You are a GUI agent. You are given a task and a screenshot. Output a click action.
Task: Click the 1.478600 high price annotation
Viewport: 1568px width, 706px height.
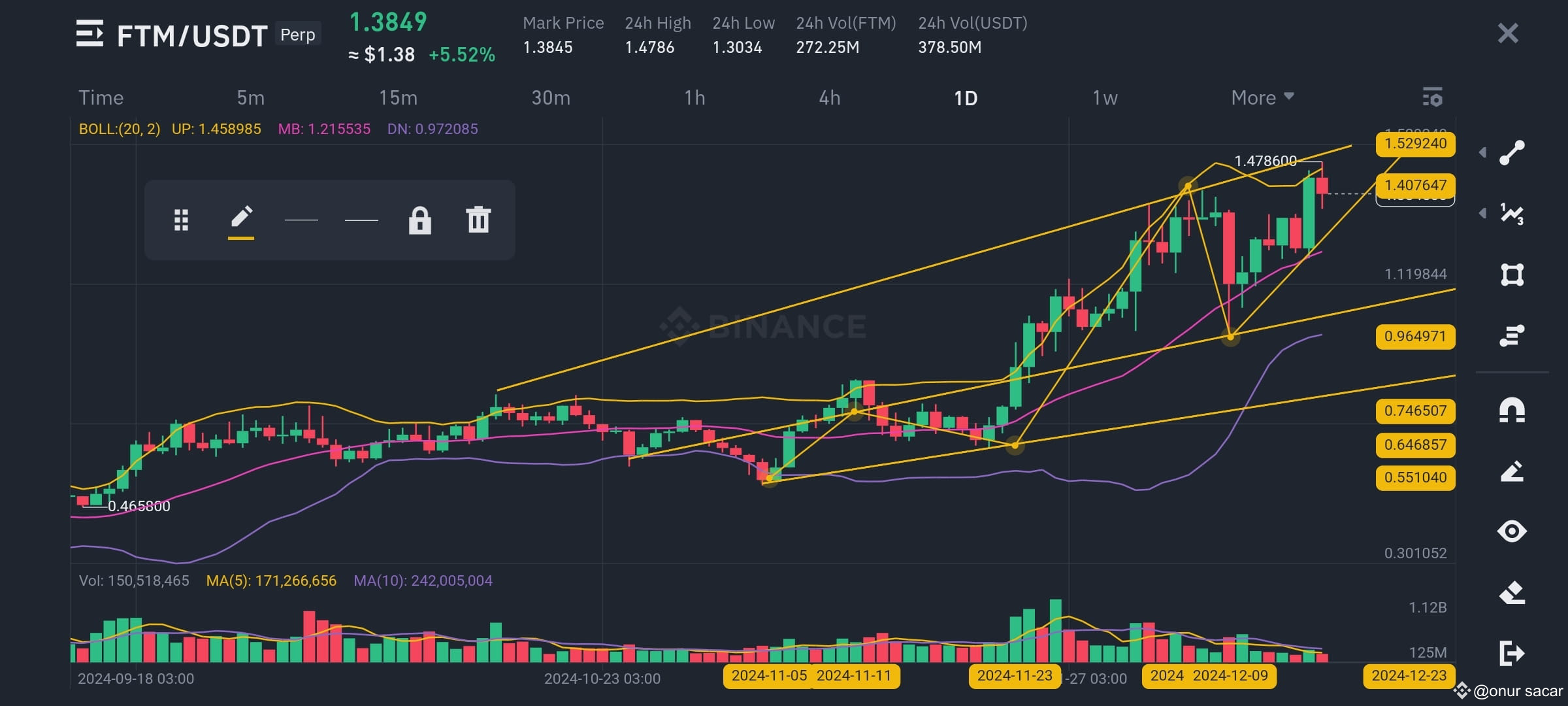(1266, 161)
